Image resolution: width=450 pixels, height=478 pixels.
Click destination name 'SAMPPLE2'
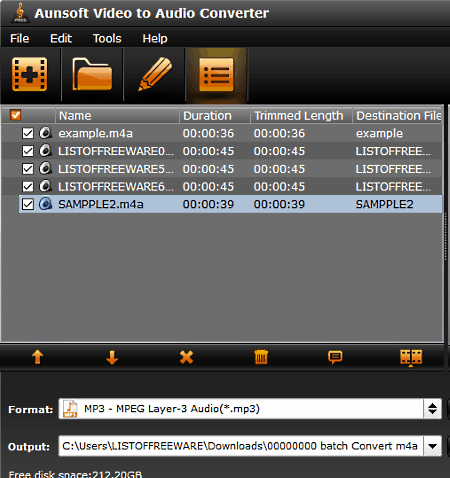pyautogui.click(x=384, y=204)
